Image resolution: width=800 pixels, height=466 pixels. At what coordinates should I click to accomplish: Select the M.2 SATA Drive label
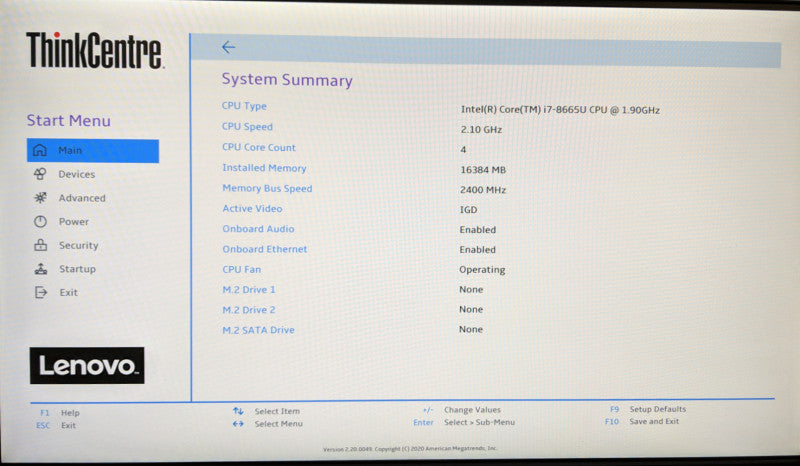coord(258,330)
